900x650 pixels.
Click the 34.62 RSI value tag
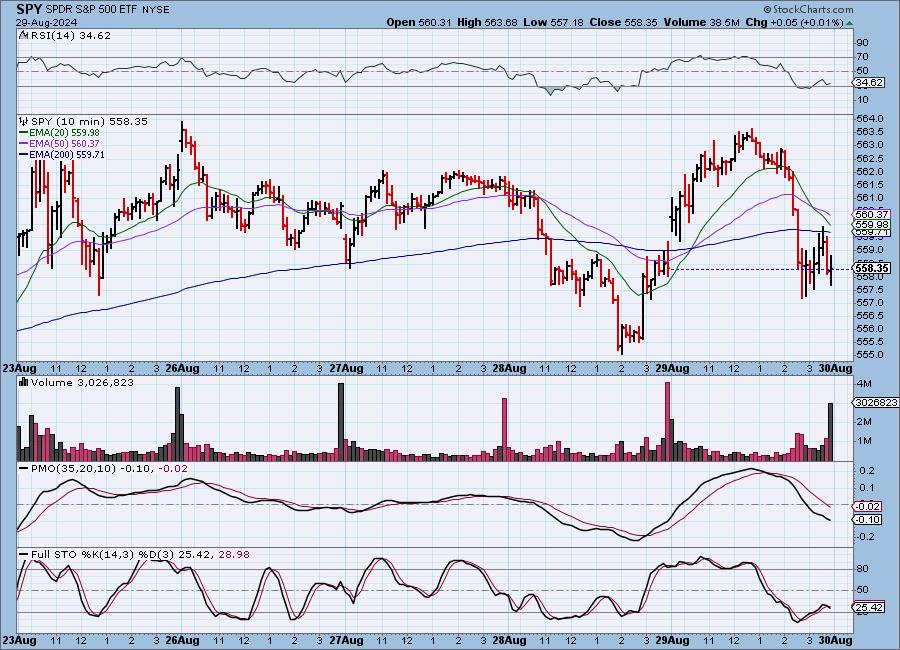[869, 83]
